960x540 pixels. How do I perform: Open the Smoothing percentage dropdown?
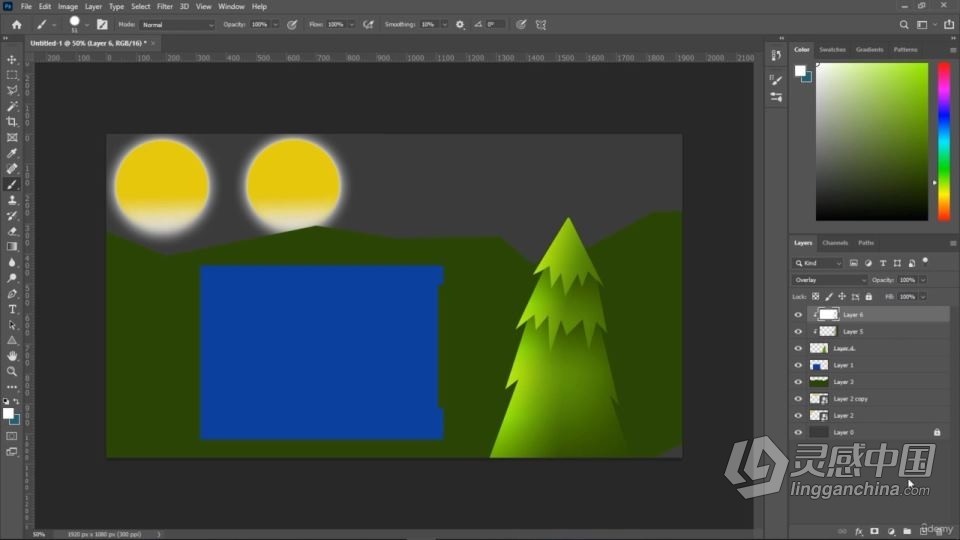[x=444, y=24]
